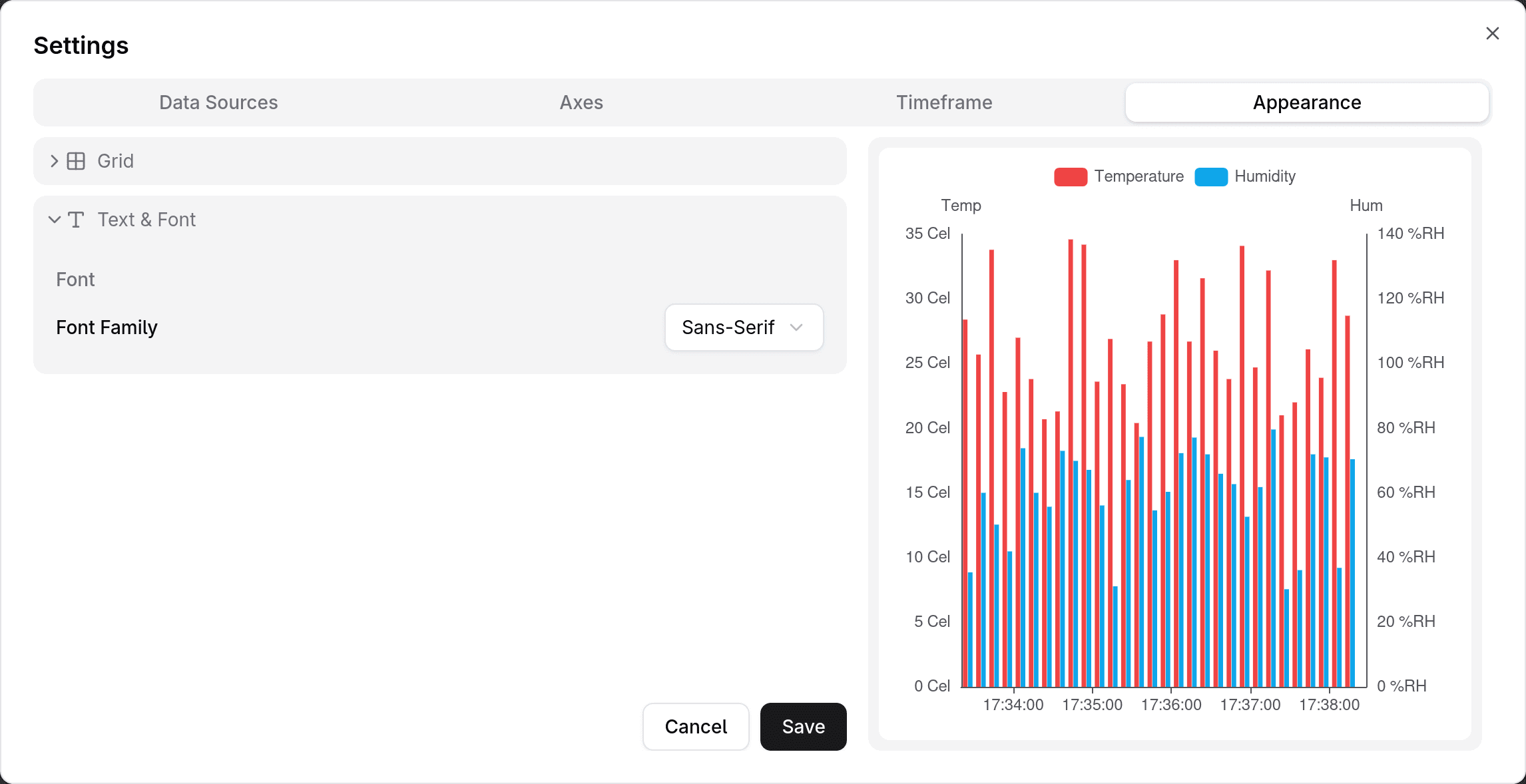The width and height of the screenshot is (1526, 784).
Task: Toggle Humidity series via legend label
Action: pos(1264,176)
